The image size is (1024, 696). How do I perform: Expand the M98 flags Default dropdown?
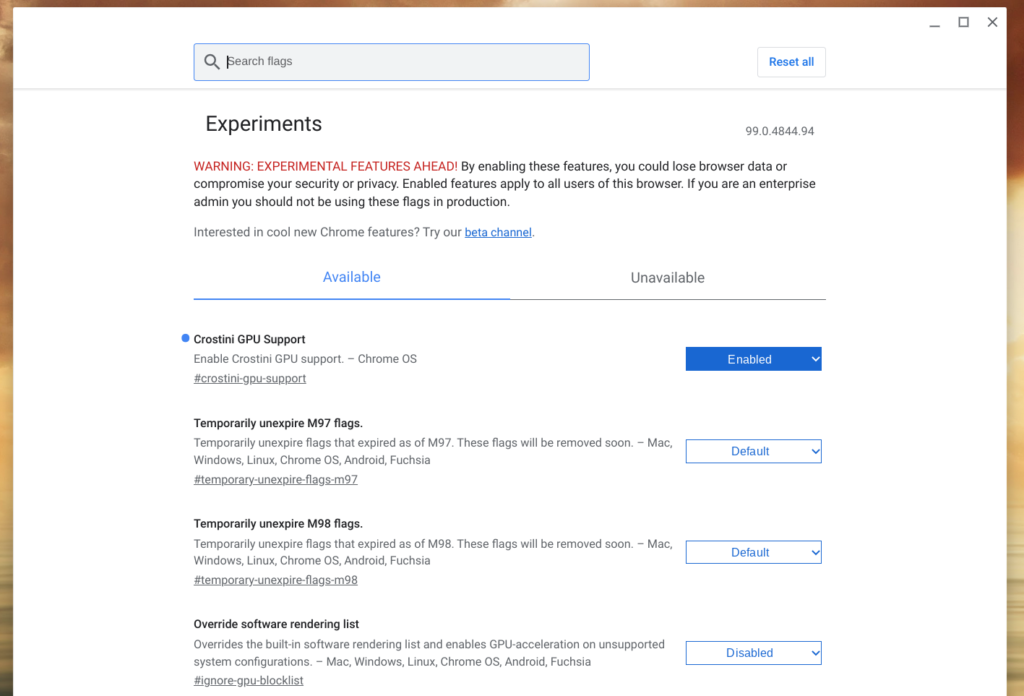pyautogui.click(x=753, y=552)
